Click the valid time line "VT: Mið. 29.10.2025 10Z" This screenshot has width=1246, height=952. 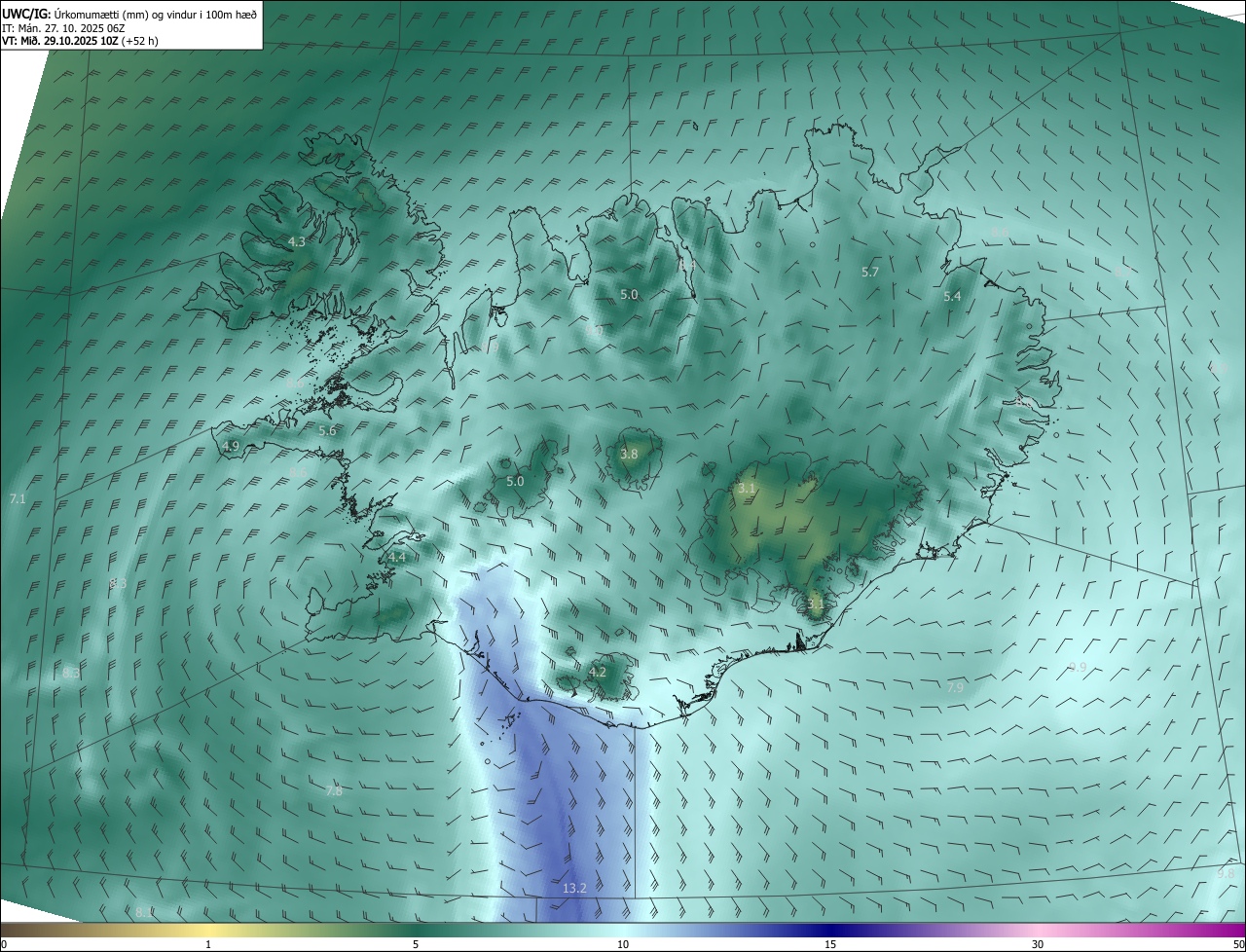80,41
